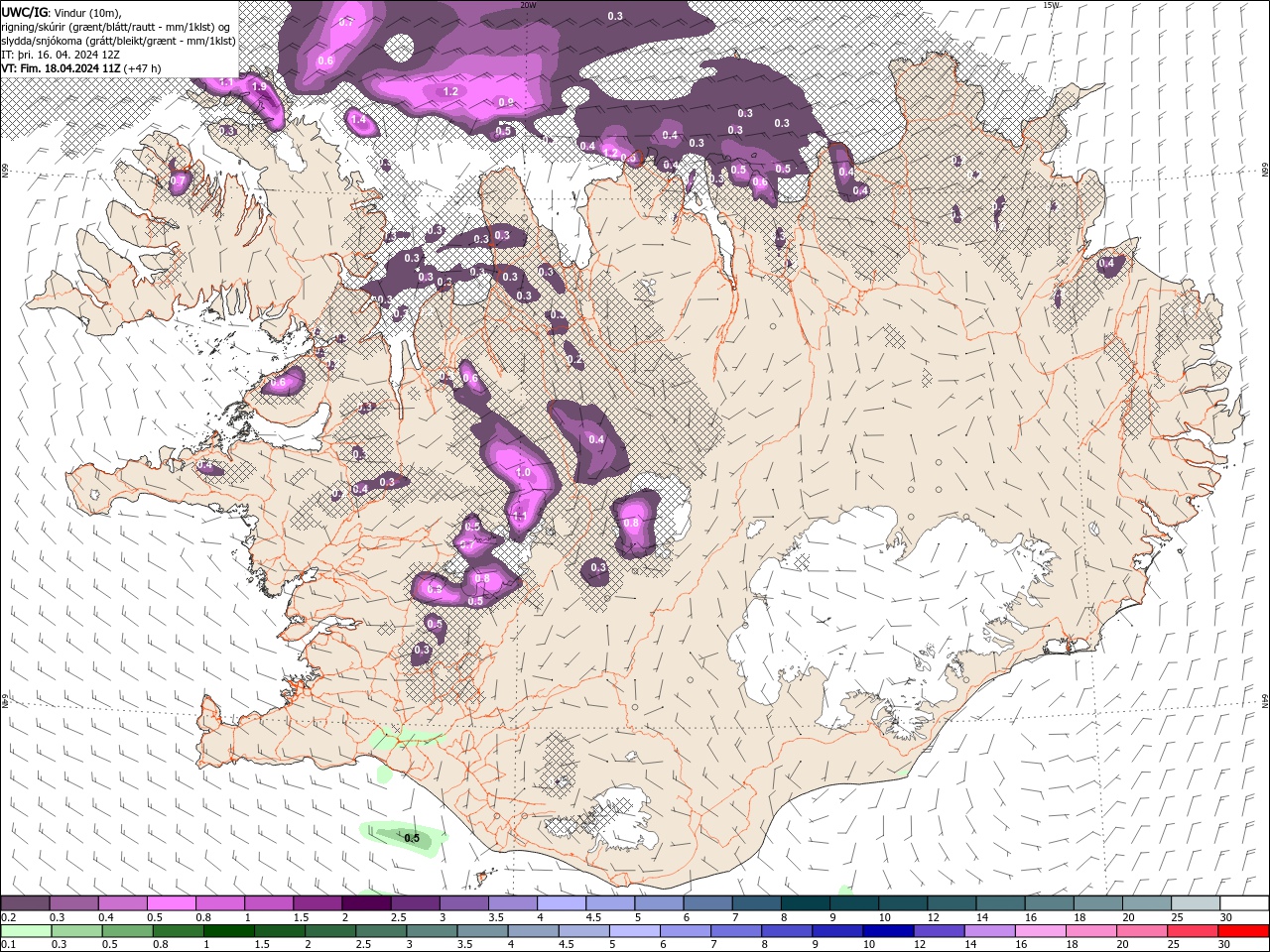Click the '(+47 h)' forecast offset text
This screenshot has width=1270, height=952.
(x=143, y=68)
